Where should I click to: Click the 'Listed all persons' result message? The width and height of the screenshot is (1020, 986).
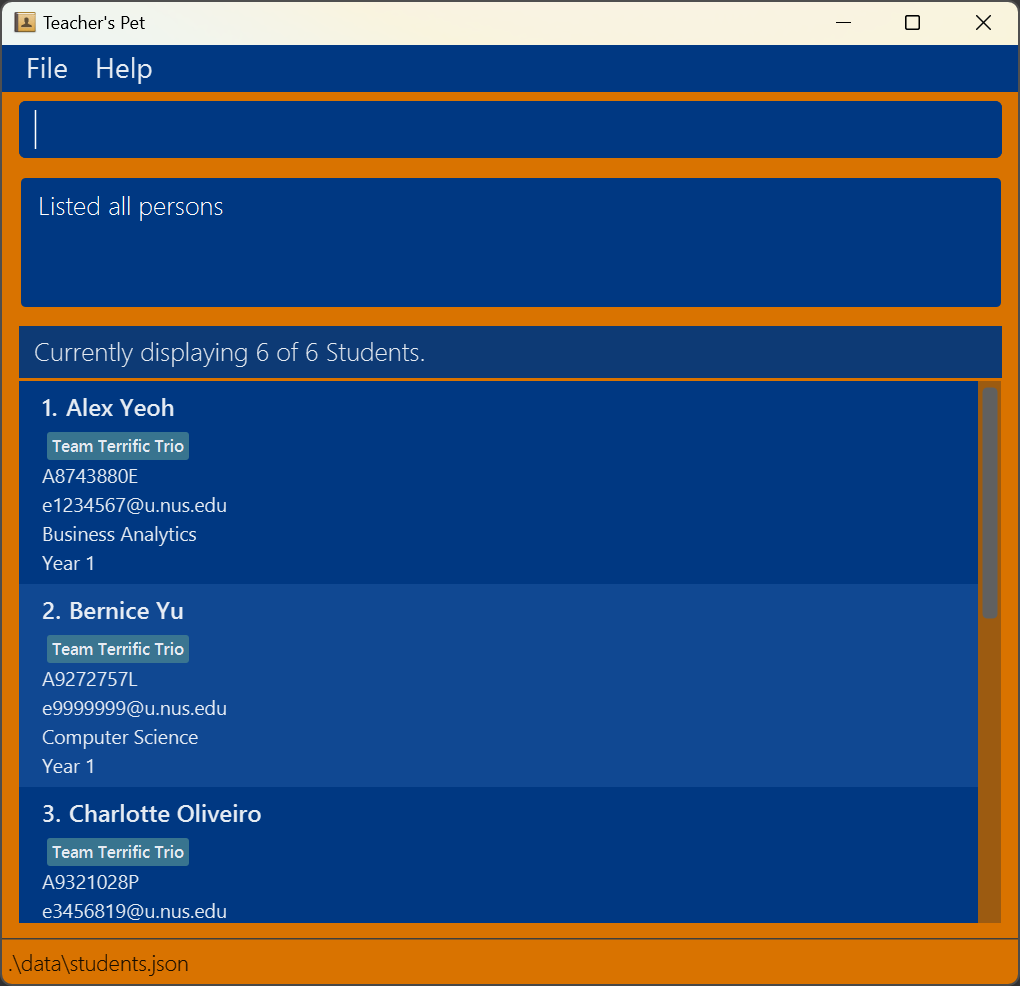click(130, 207)
